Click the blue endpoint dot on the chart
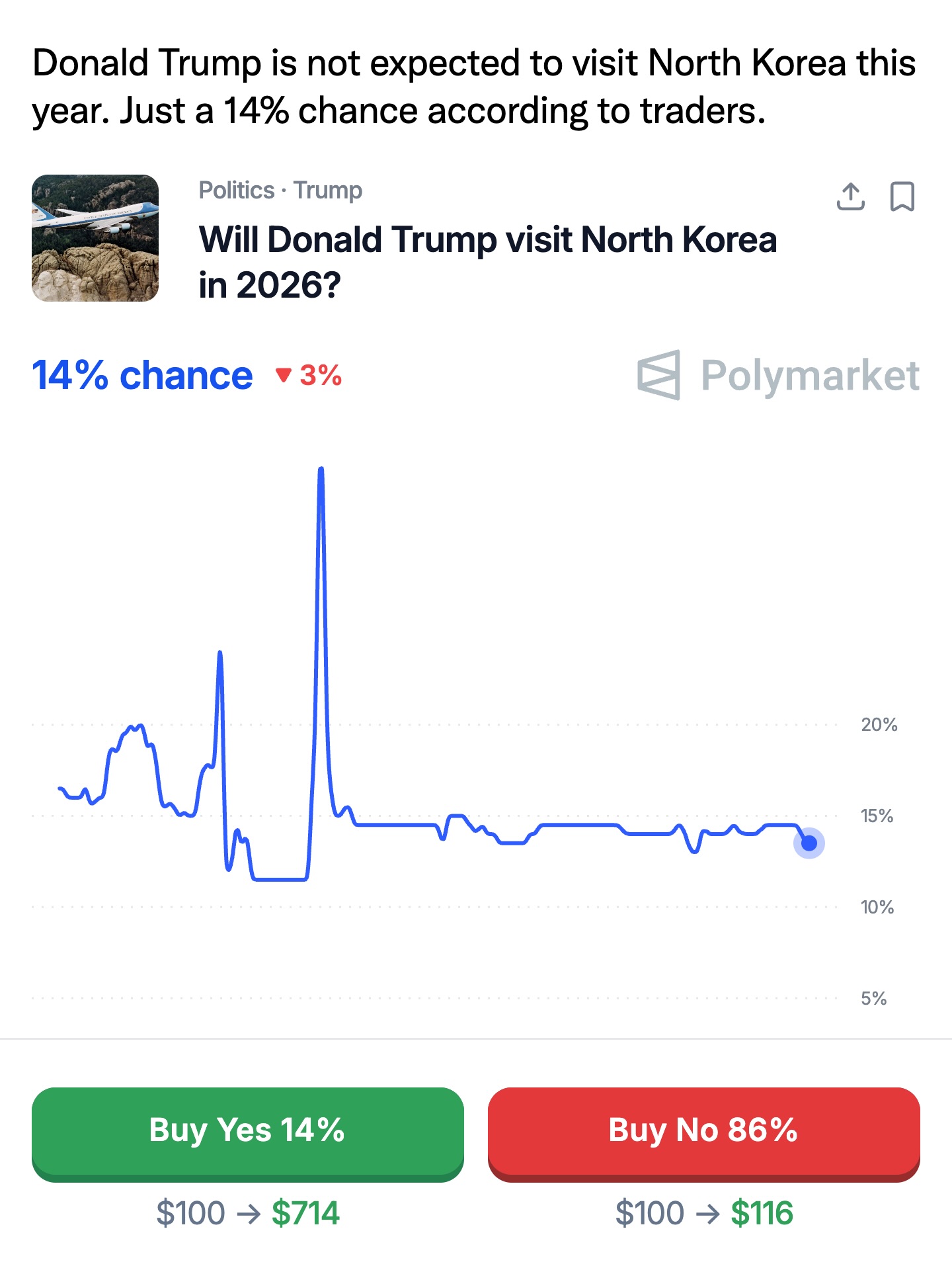 (809, 843)
